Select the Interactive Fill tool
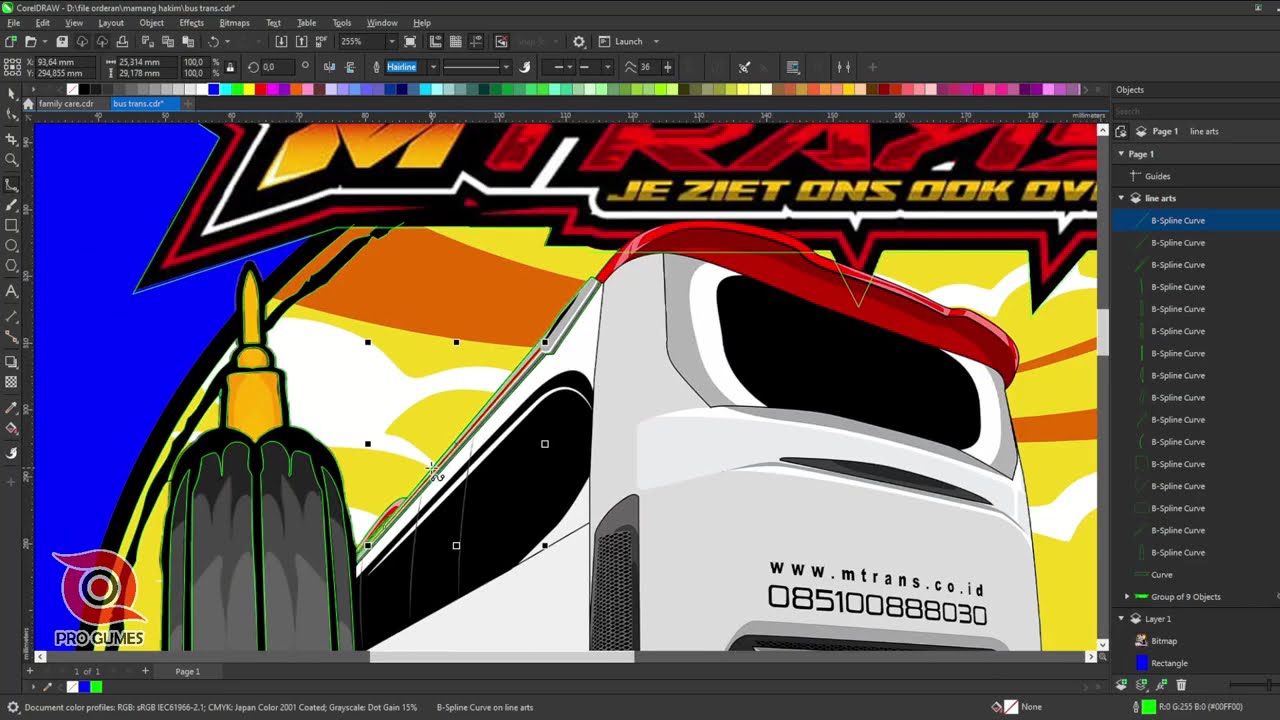The image size is (1280, 720). click(12, 429)
